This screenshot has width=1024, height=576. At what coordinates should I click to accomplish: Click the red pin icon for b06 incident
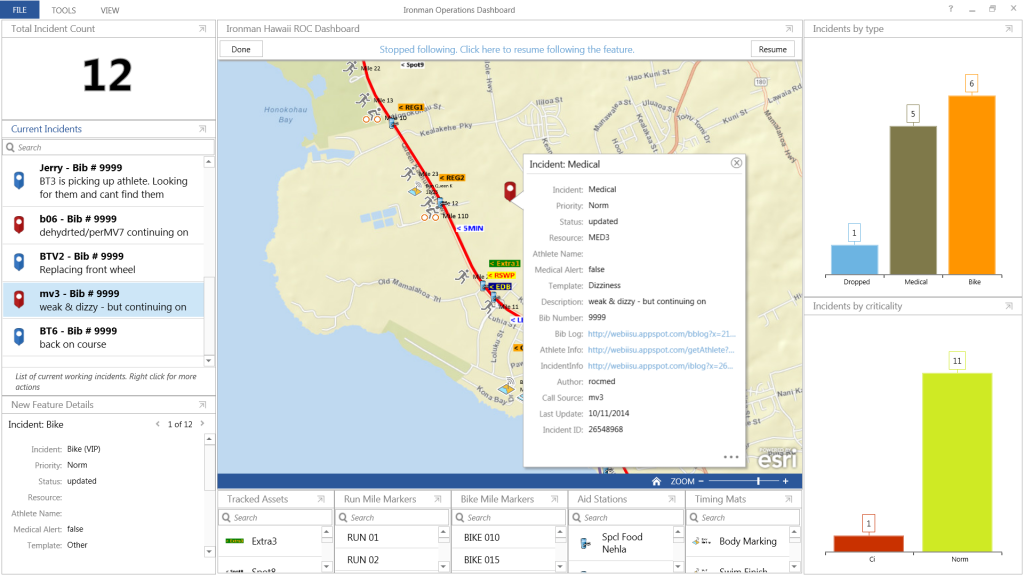[20, 225]
